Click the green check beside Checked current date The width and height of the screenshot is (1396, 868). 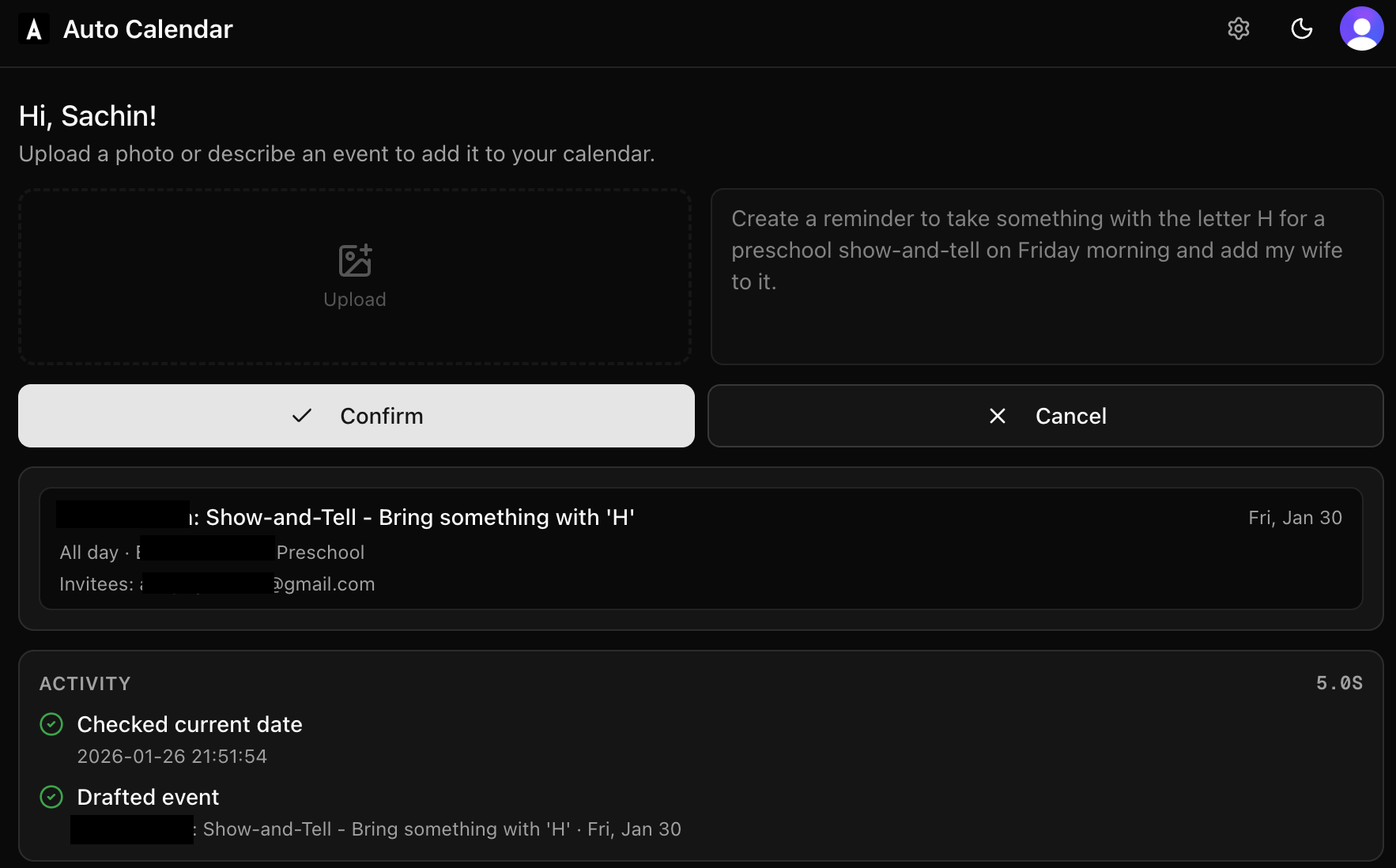pos(51,724)
